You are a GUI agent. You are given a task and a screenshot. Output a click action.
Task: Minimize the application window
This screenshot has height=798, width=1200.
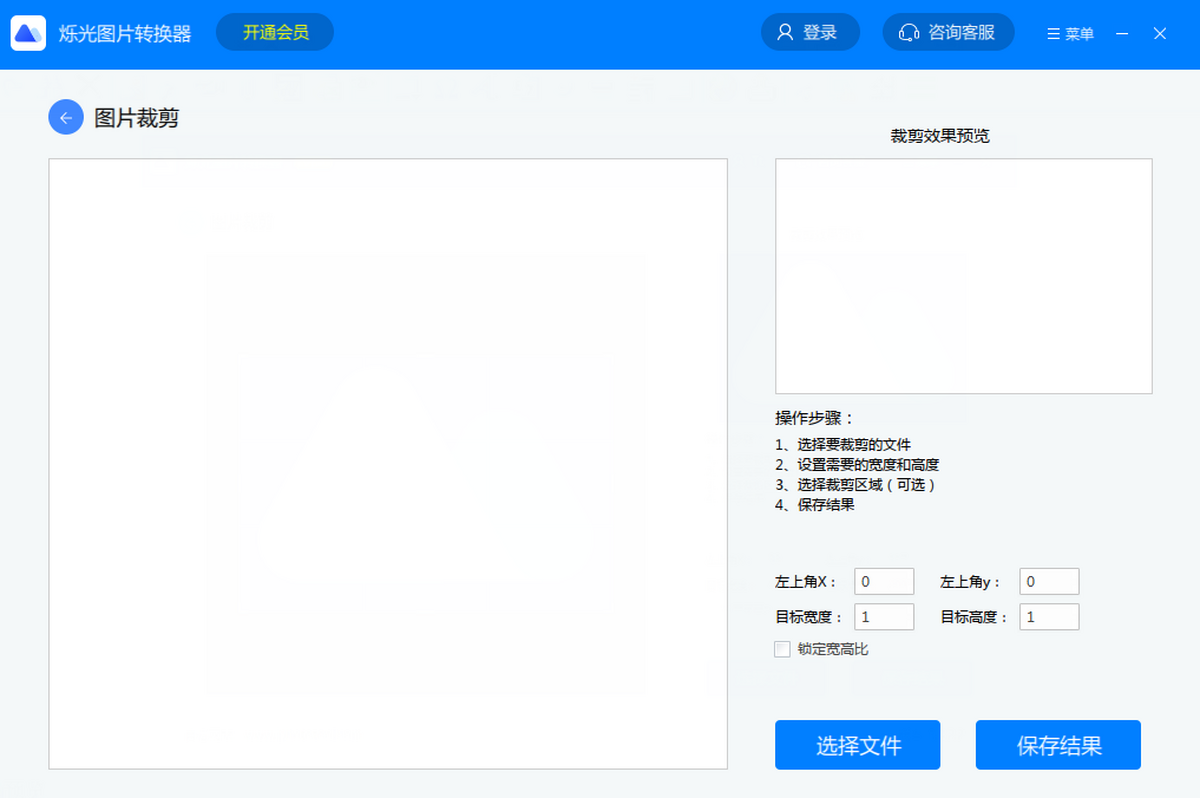click(1121, 33)
